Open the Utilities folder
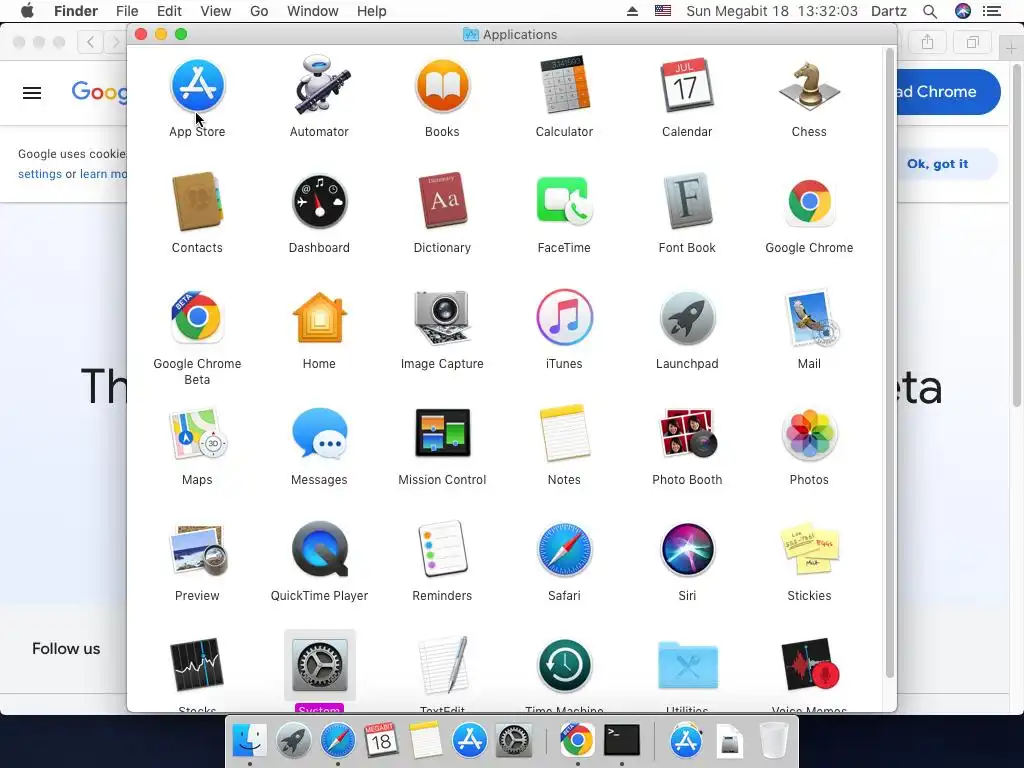Viewport: 1024px width, 768px height. (x=686, y=665)
